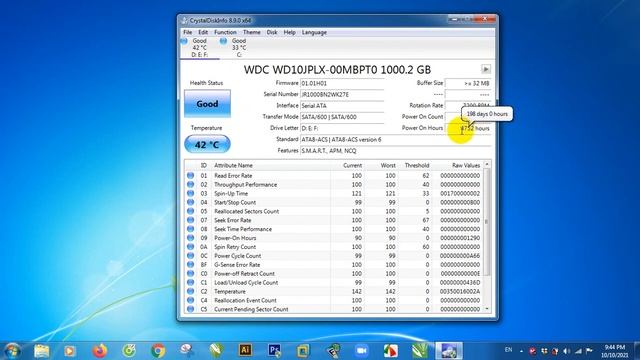Screen dimensions: 640x360
Task: Click the volume speaker tray icon
Action: coord(567,351)
